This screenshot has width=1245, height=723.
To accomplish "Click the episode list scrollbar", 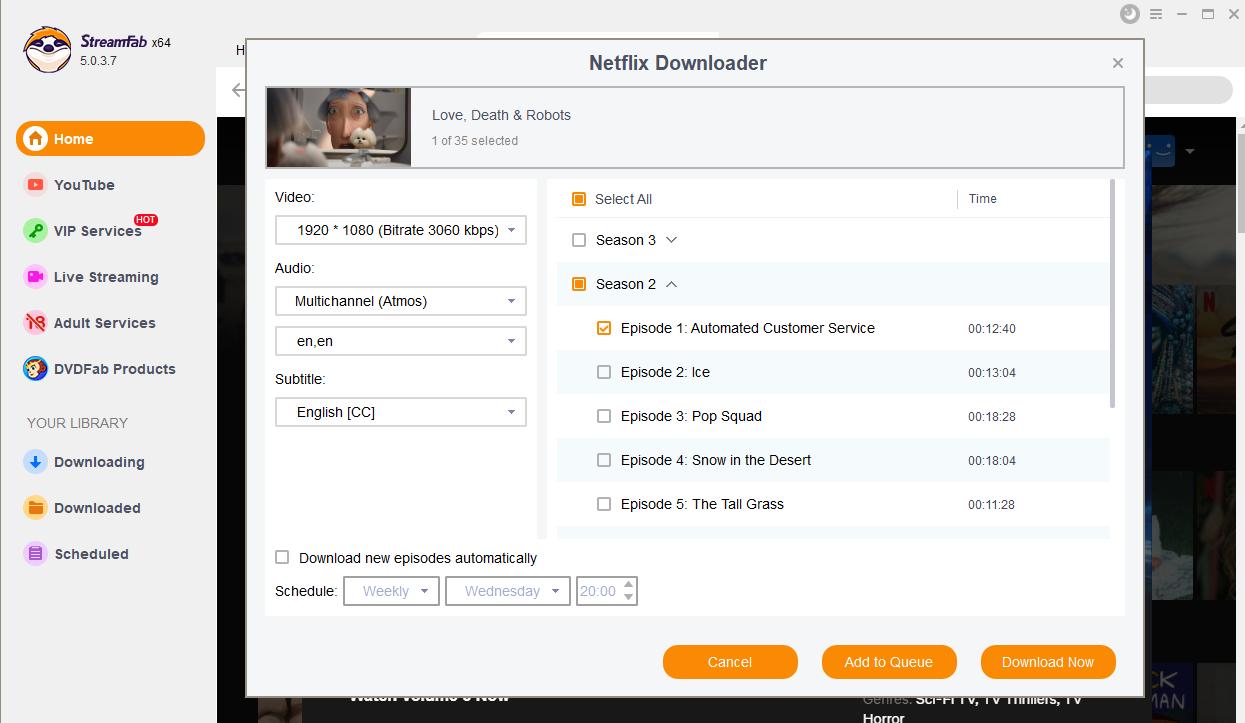I will (x=1113, y=293).
